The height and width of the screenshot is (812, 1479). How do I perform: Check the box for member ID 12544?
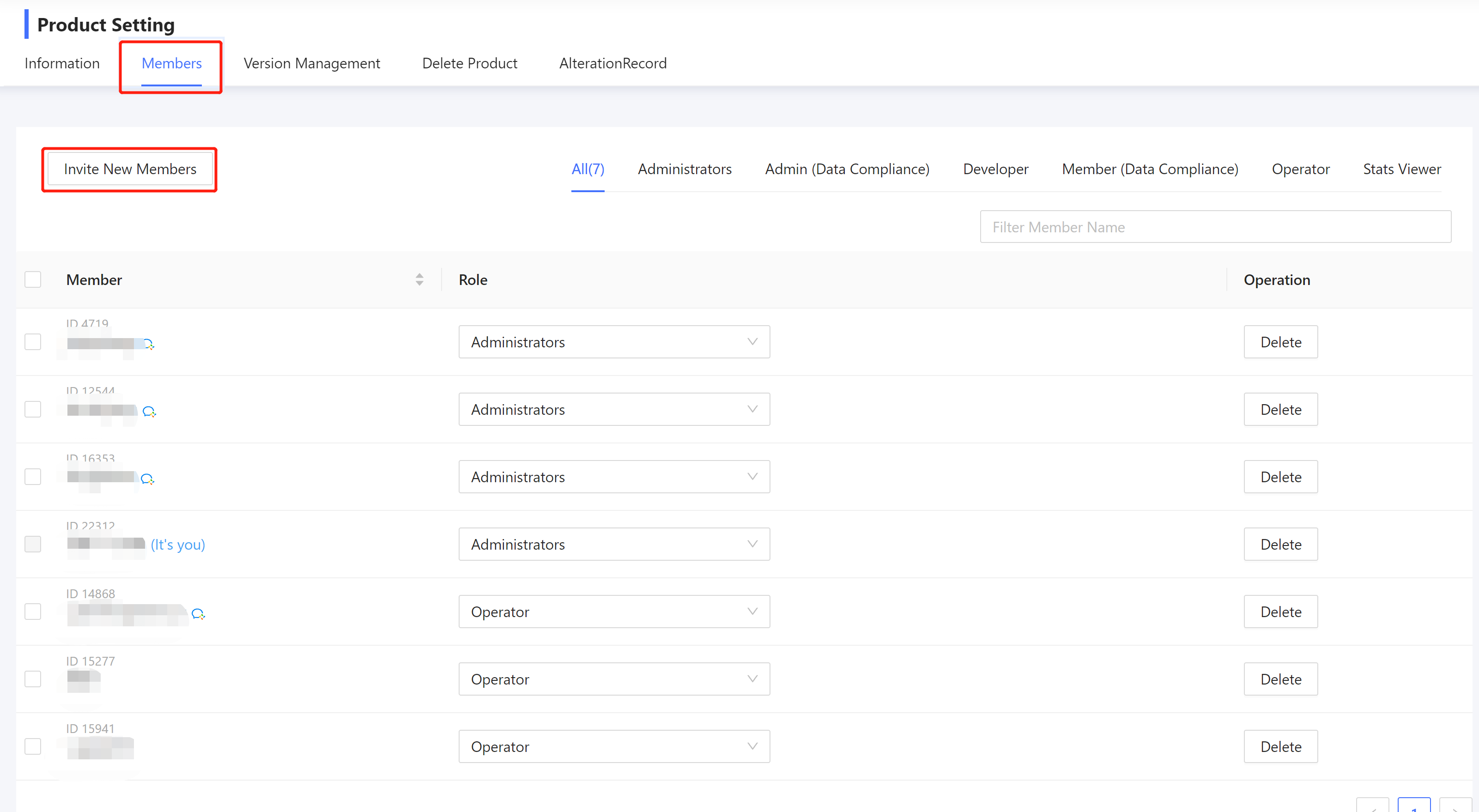tap(33, 409)
